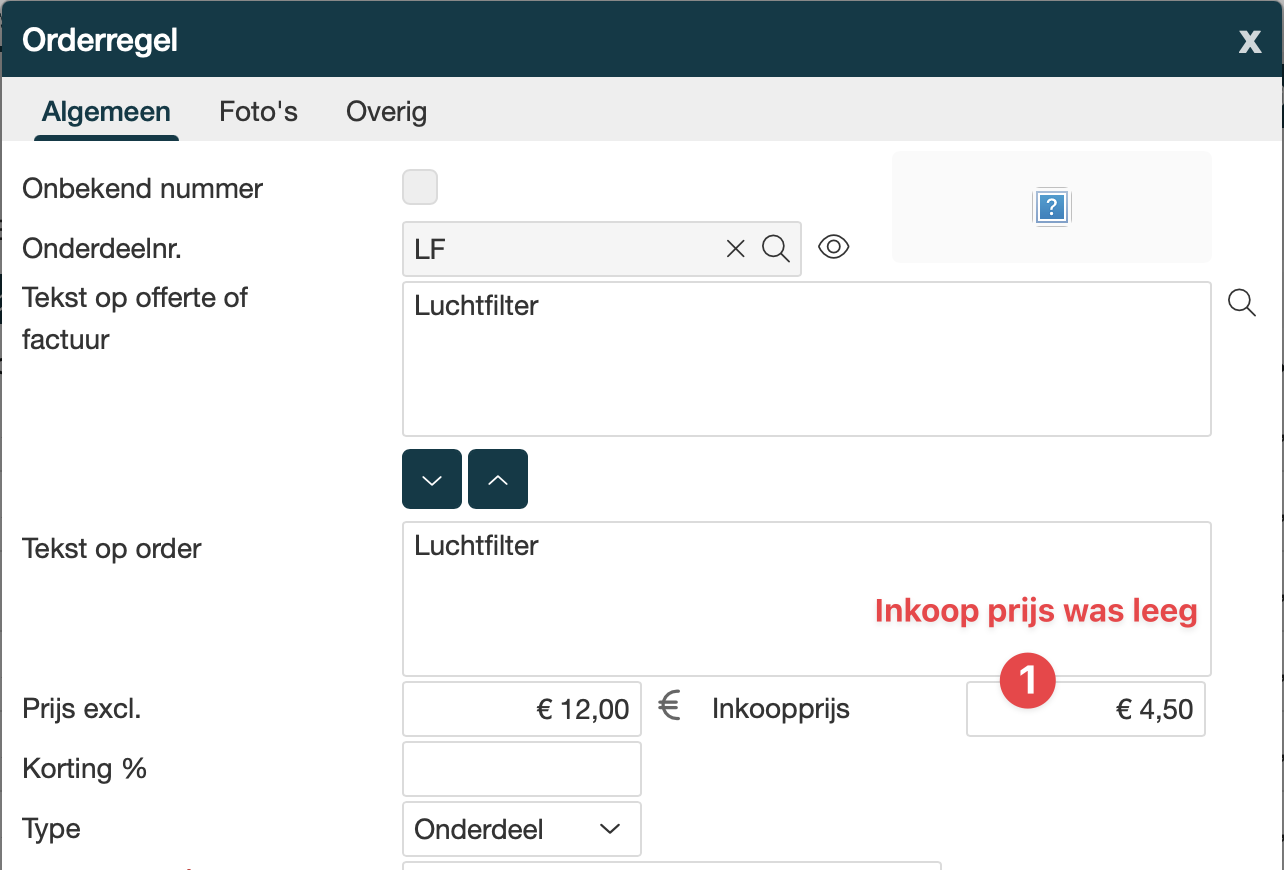
Task: Click the euro icon next to Prijs excl.
Action: pyautogui.click(x=670, y=708)
